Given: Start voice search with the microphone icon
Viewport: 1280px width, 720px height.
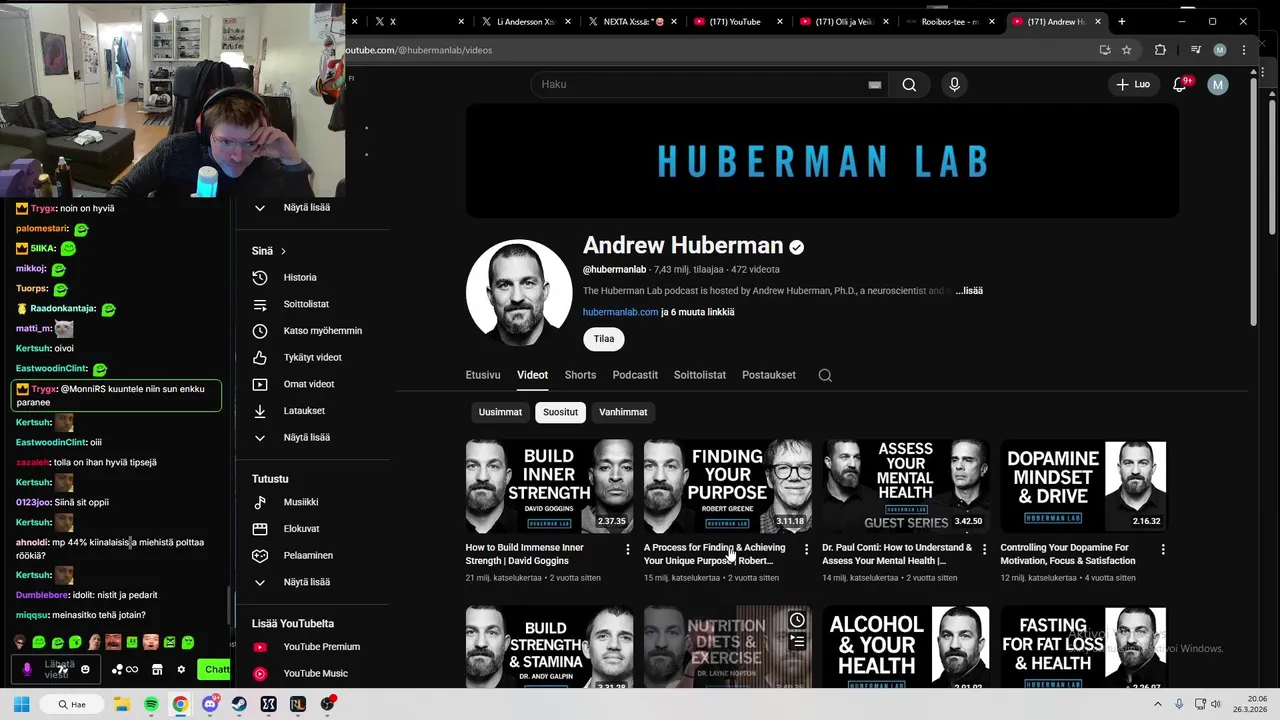Looking at the screenshot, I should click(954, 85).
